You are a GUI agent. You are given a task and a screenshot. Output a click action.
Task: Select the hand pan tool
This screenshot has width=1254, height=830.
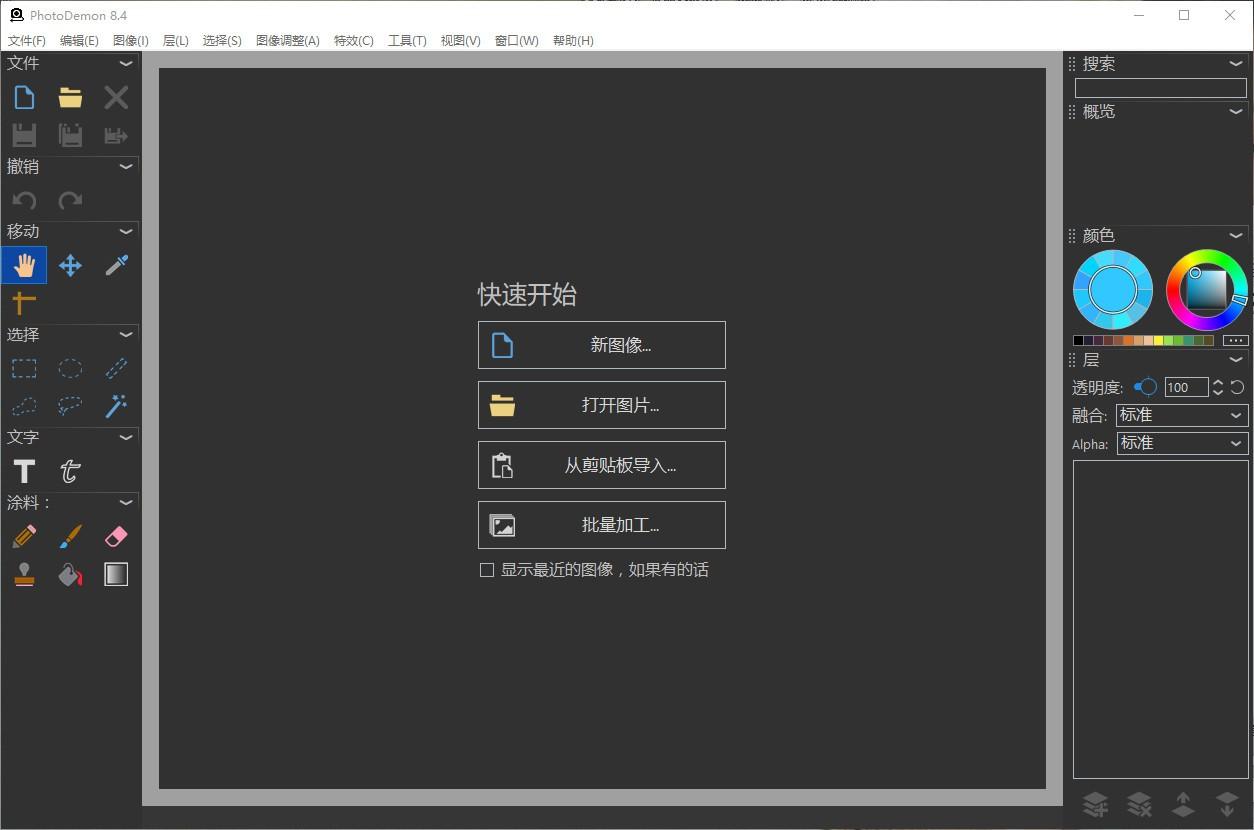pyautogui.click(x=24, y=265)
